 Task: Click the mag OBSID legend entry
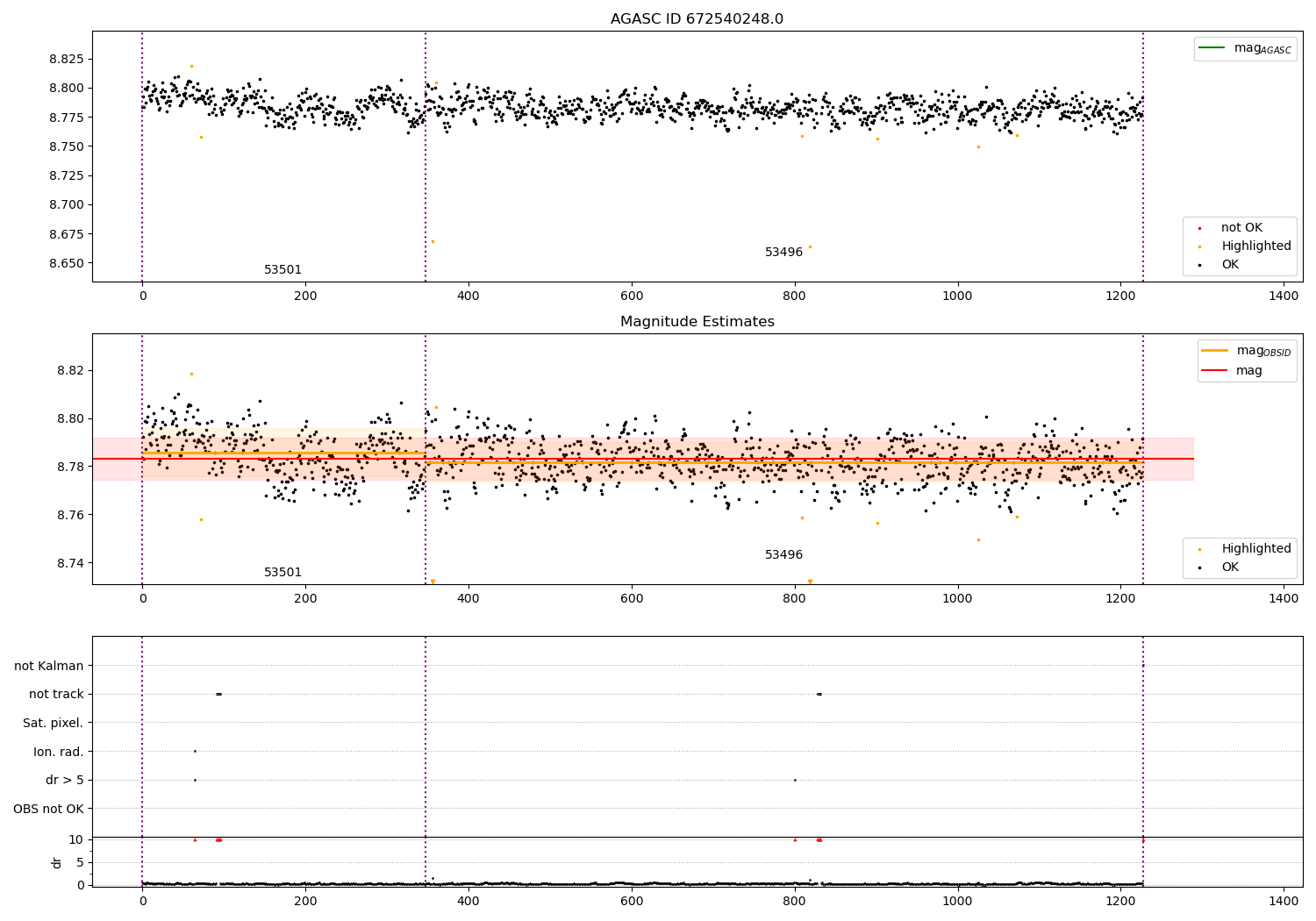(1246, 351)
